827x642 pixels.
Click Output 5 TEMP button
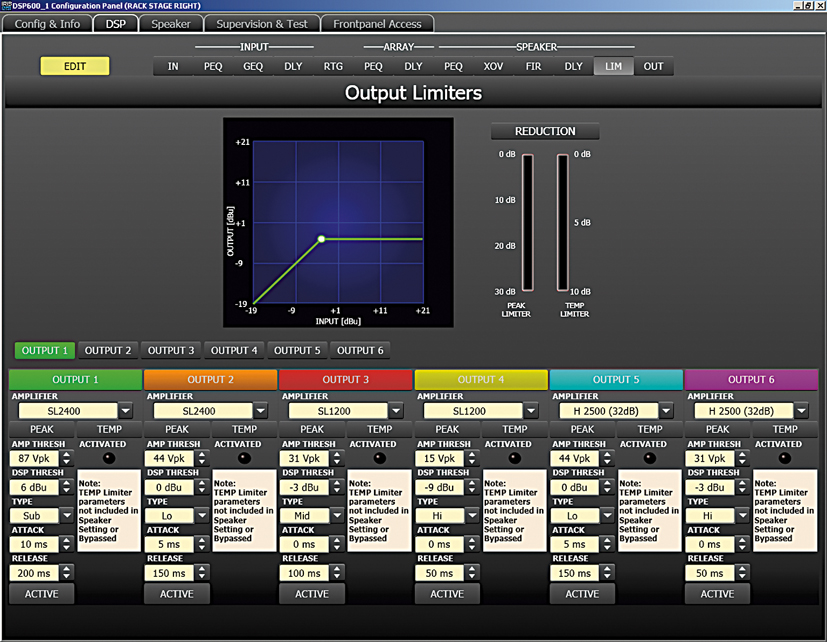pyautogui.click(x=650, y=429)
